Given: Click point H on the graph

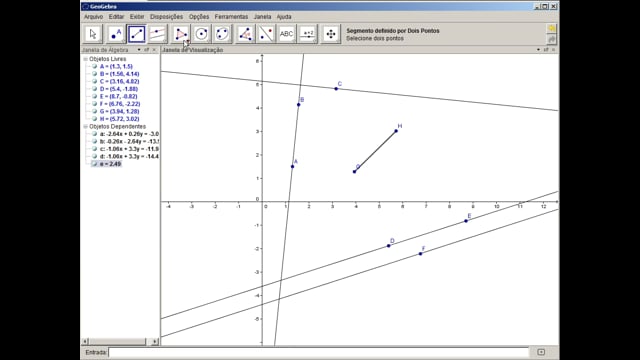Looking at the screenshot, I should click(x=396, y=131).
